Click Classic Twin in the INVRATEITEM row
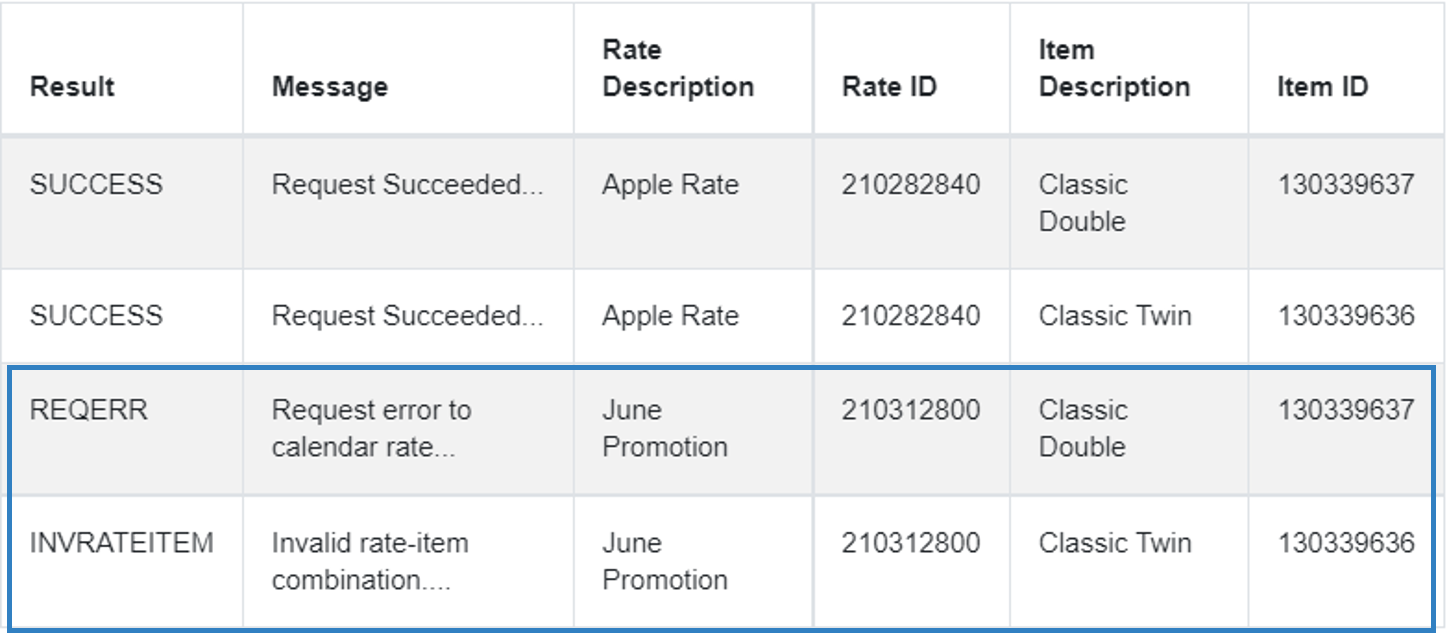This screenshot has width=1449, height=633. pos(1115,544)
